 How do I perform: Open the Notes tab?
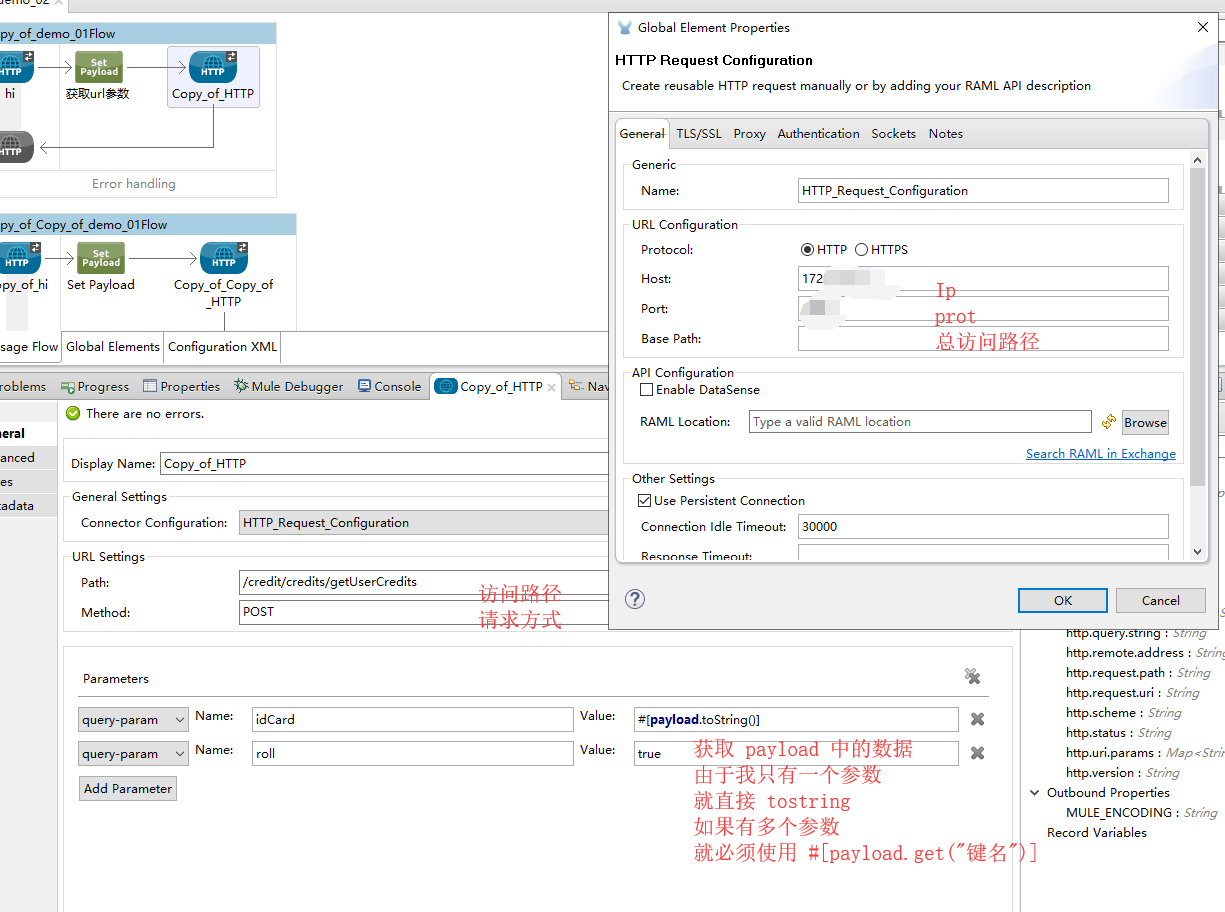pos(946,134)
